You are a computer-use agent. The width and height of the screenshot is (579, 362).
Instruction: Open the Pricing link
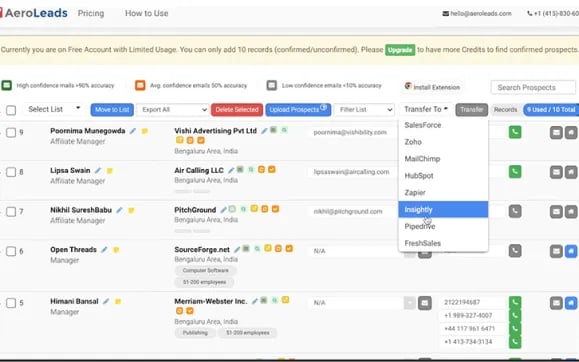coord(91,13)
